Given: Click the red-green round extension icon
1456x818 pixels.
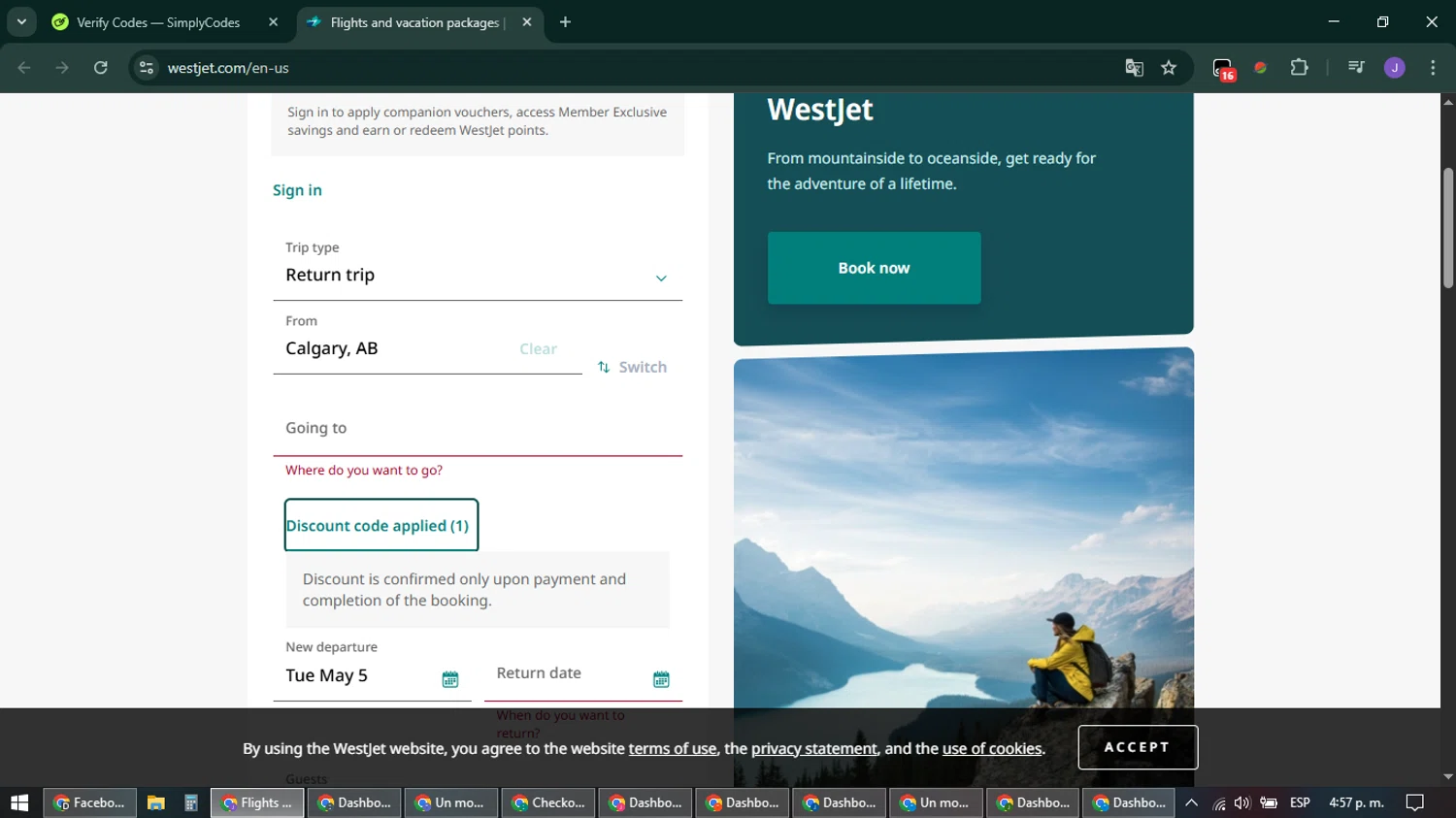Looking at the screenshot, I should click(x=1261, y=68).
